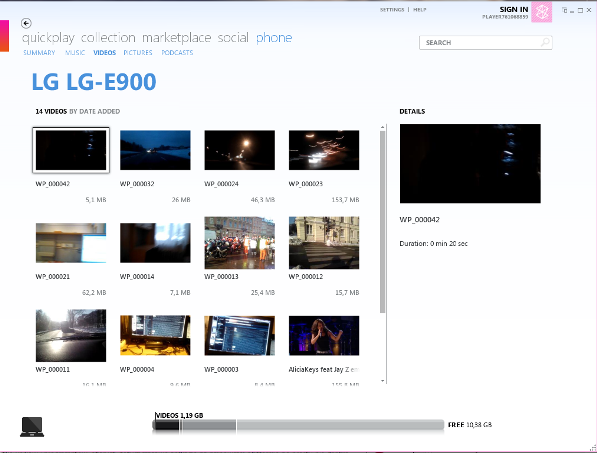Click the Sign In button
The image size is (597, 453).
pyautogui.click(x=514, y=10)
